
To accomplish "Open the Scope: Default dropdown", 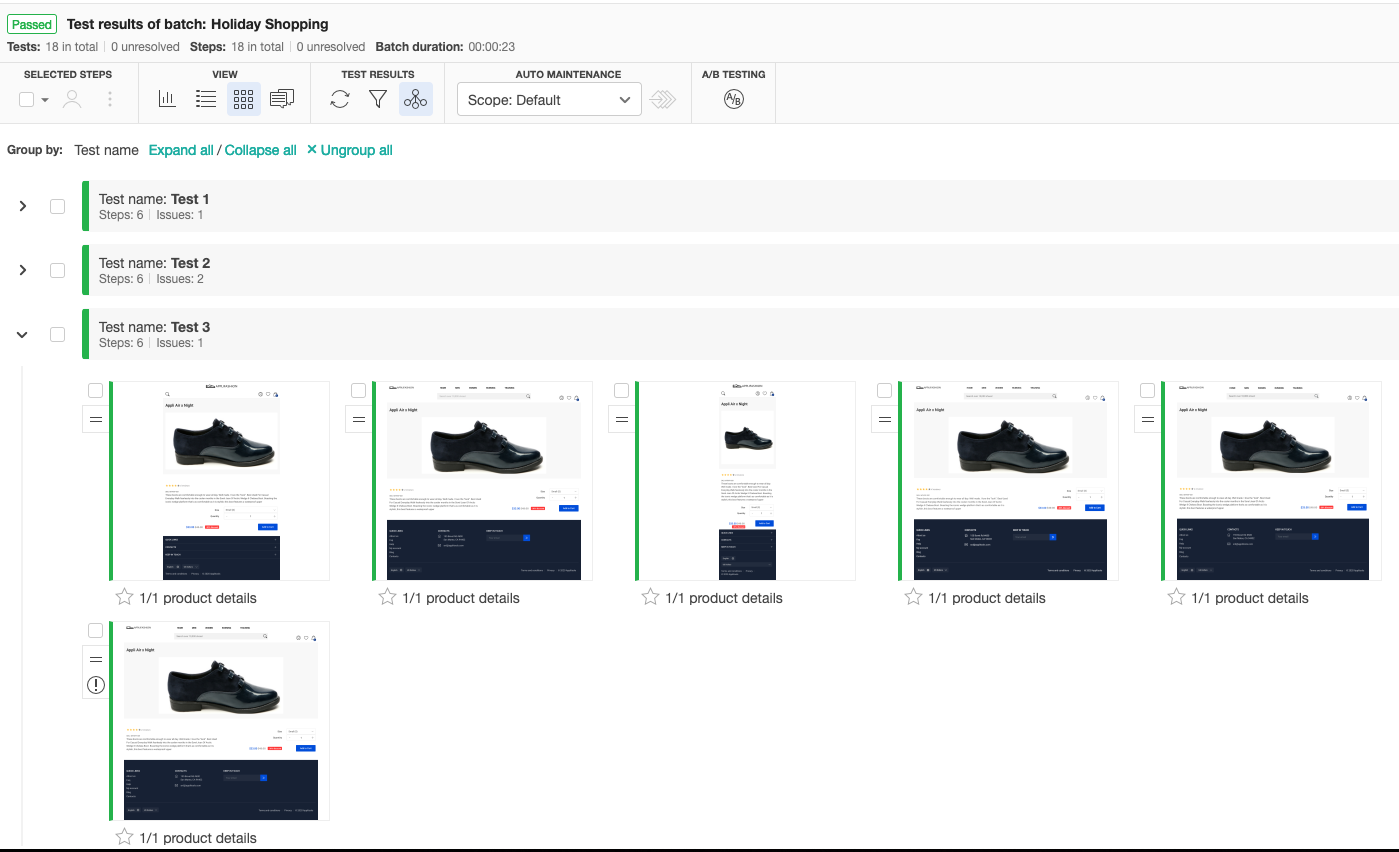I will [x=549, y=99].
